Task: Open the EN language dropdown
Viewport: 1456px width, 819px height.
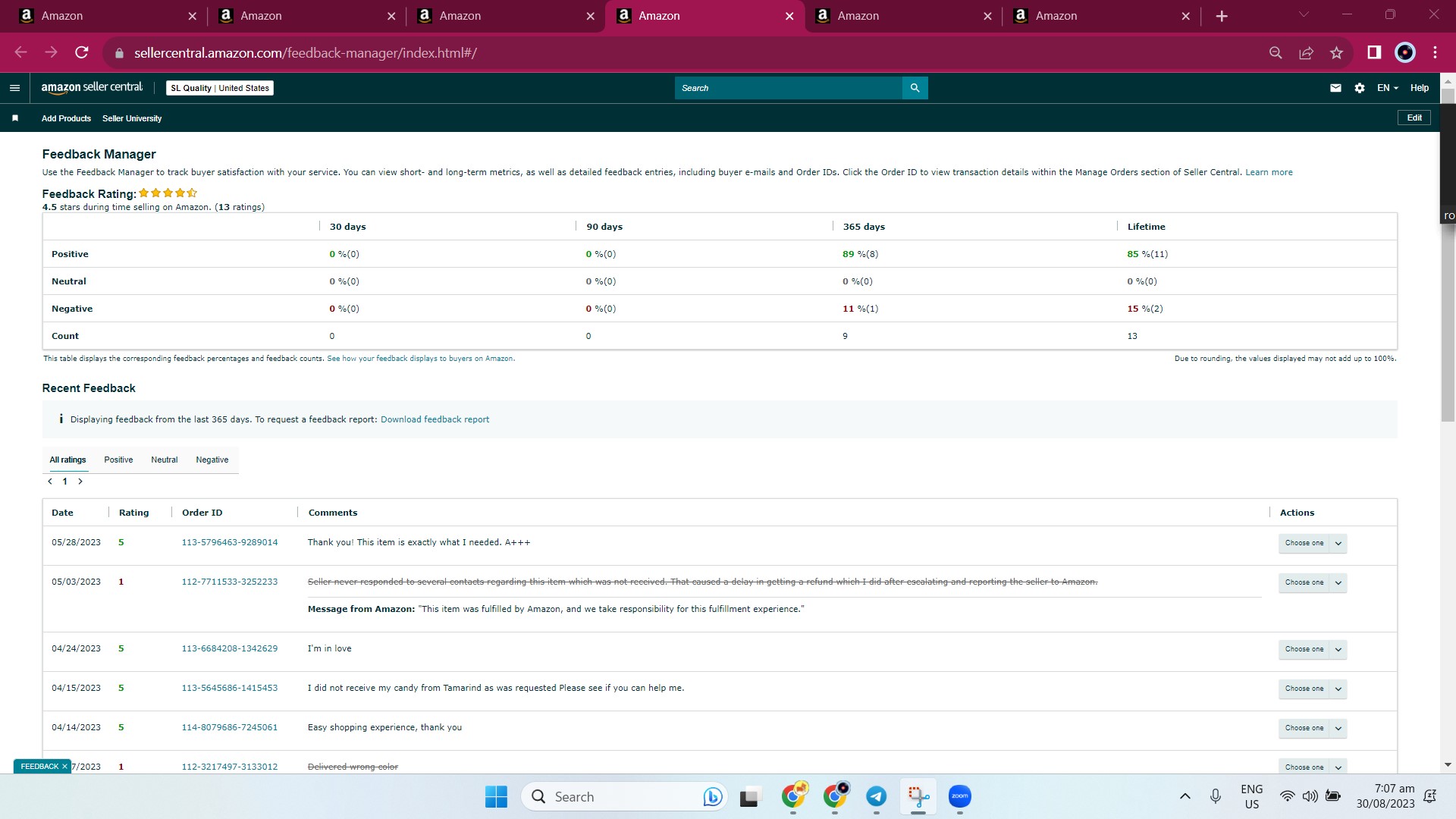Action: click(1387, 88)
